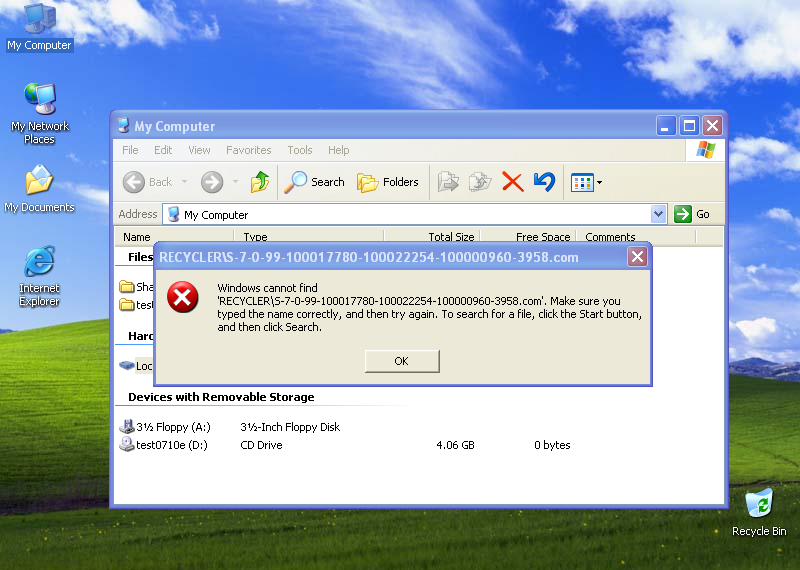Click the '4.06 GB' total size value
The height and width of the screenshot is (570, 800).
(x=455, y=445)
